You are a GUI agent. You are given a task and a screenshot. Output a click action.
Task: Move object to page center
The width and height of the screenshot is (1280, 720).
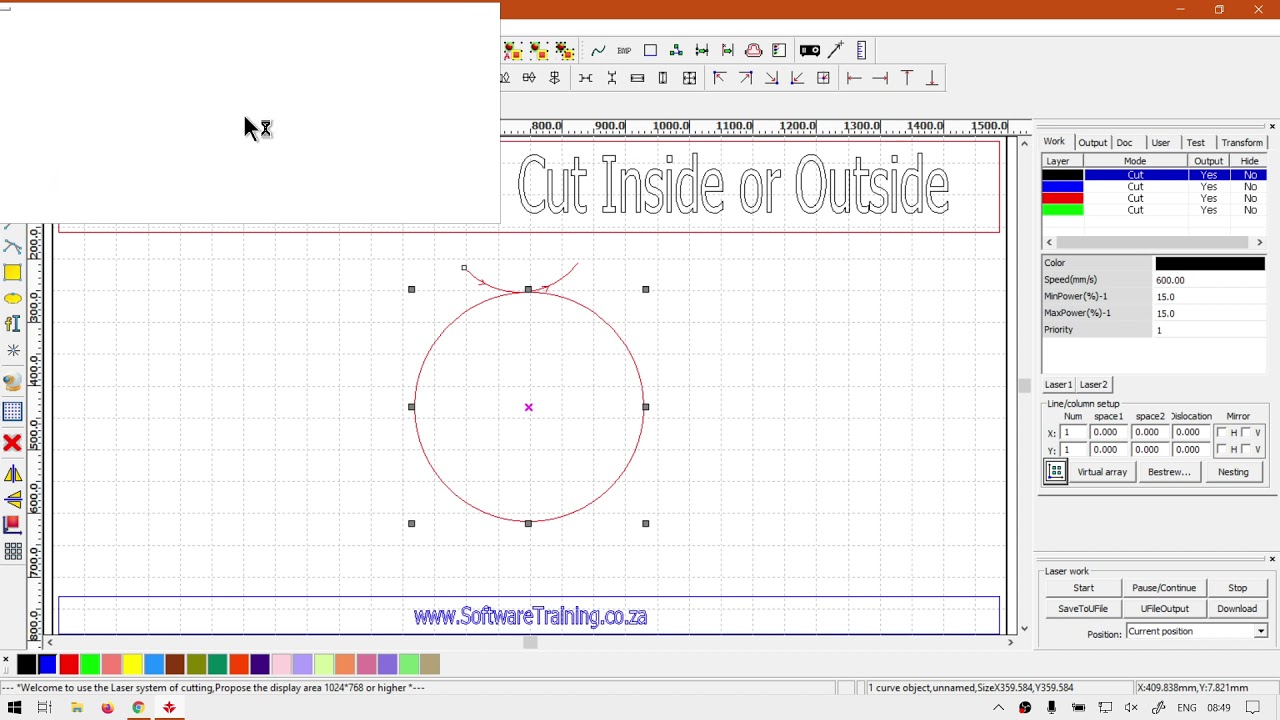[823, 78]
